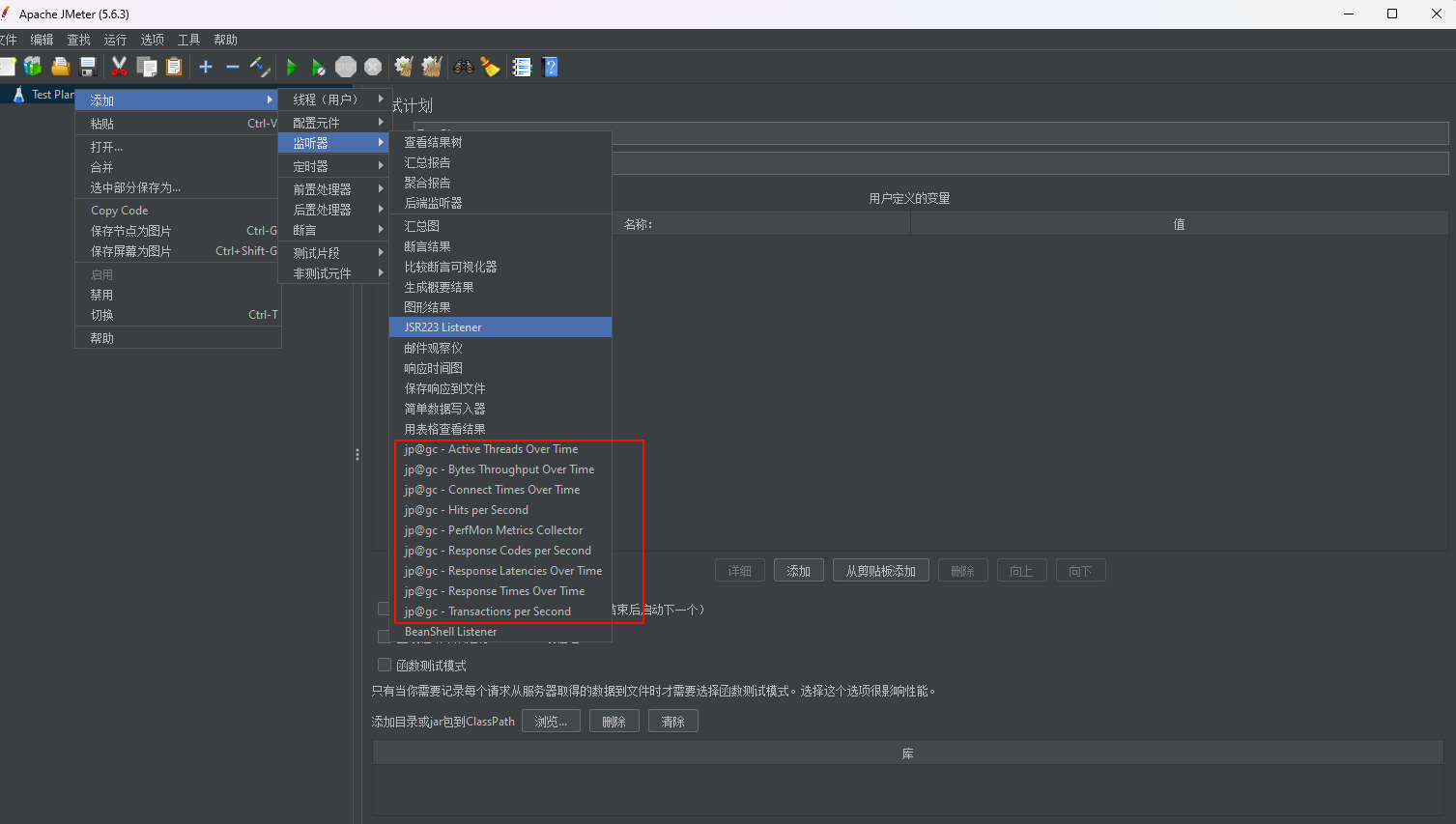The height and width of the screenshot is (824, 1456).
Task: Open the Templates toolbar icon
Action: pos(33,67)
